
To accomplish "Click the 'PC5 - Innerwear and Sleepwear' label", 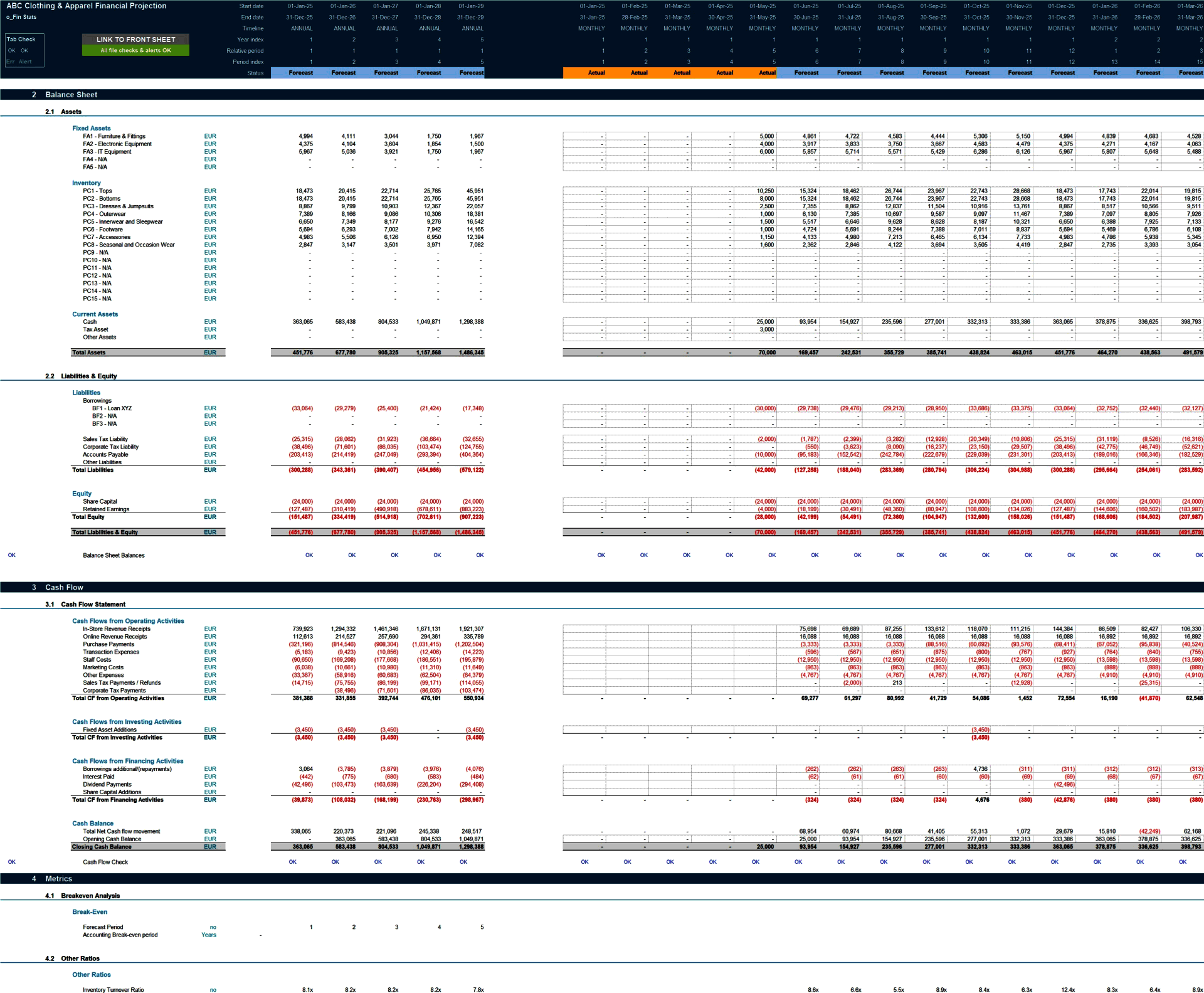I will (123, 221).
